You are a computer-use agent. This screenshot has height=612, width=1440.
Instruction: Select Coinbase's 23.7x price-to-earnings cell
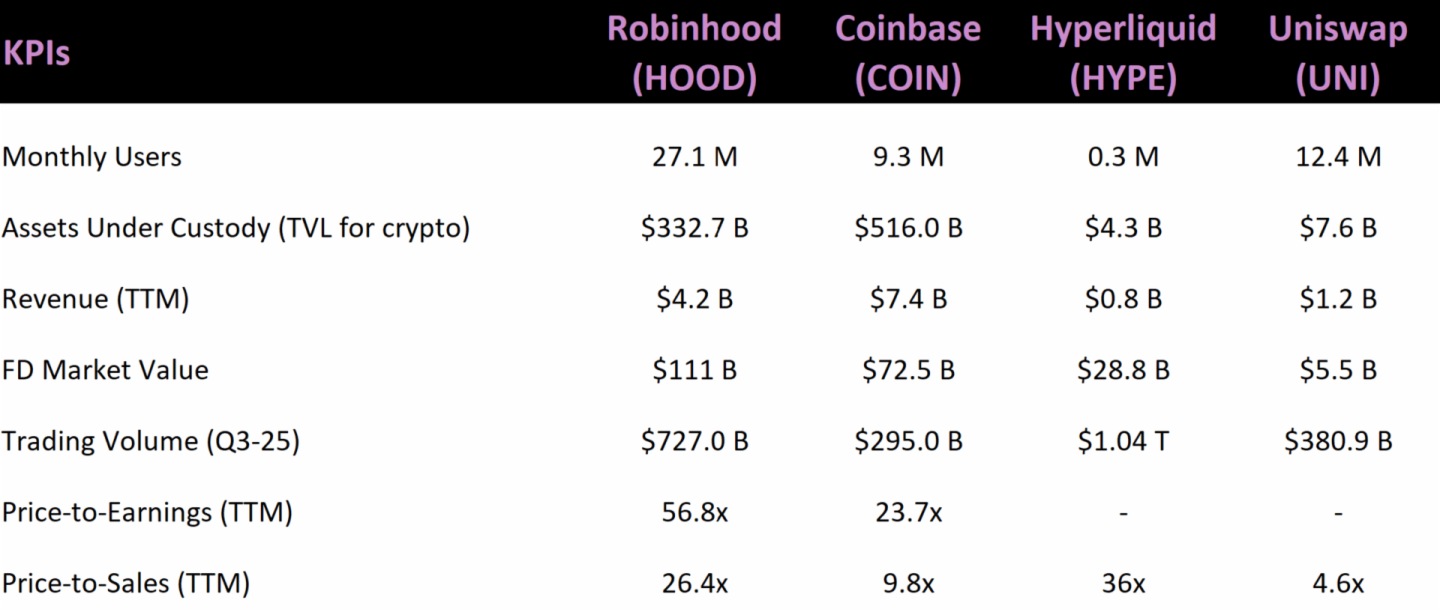(908, 512)
